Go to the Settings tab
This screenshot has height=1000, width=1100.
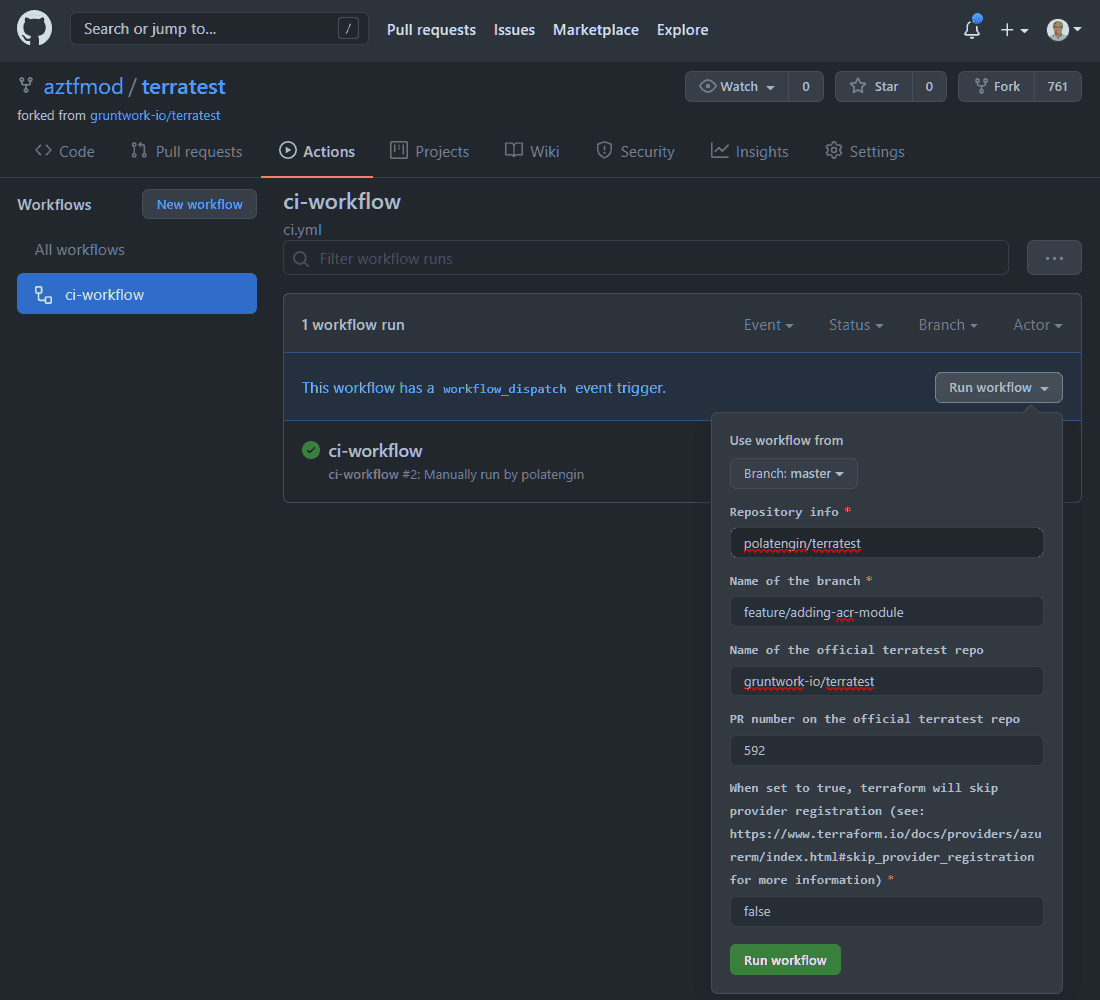coord(864,152)
